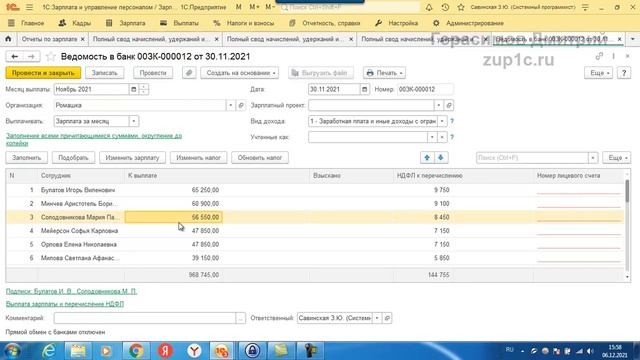Copy link to document icon
The height and width of the screenshot is (360, 640).
tap(599, 56)
